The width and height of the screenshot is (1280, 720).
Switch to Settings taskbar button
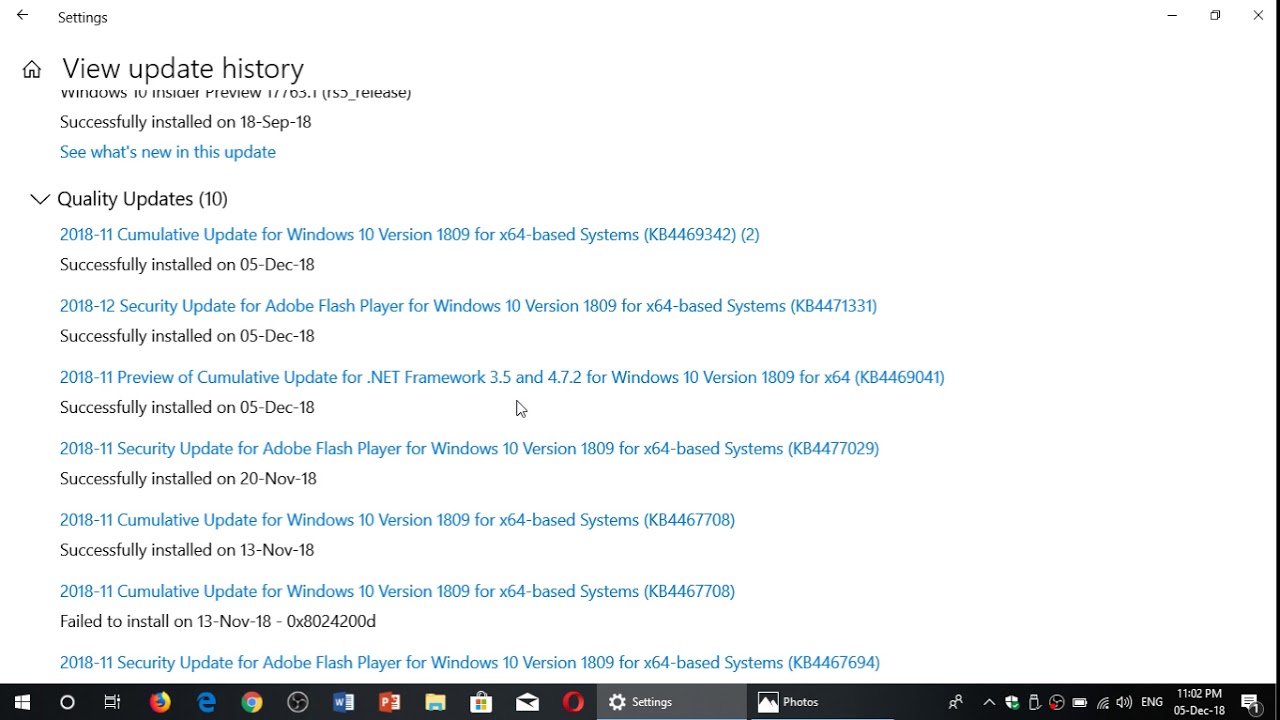click(672, 702)
